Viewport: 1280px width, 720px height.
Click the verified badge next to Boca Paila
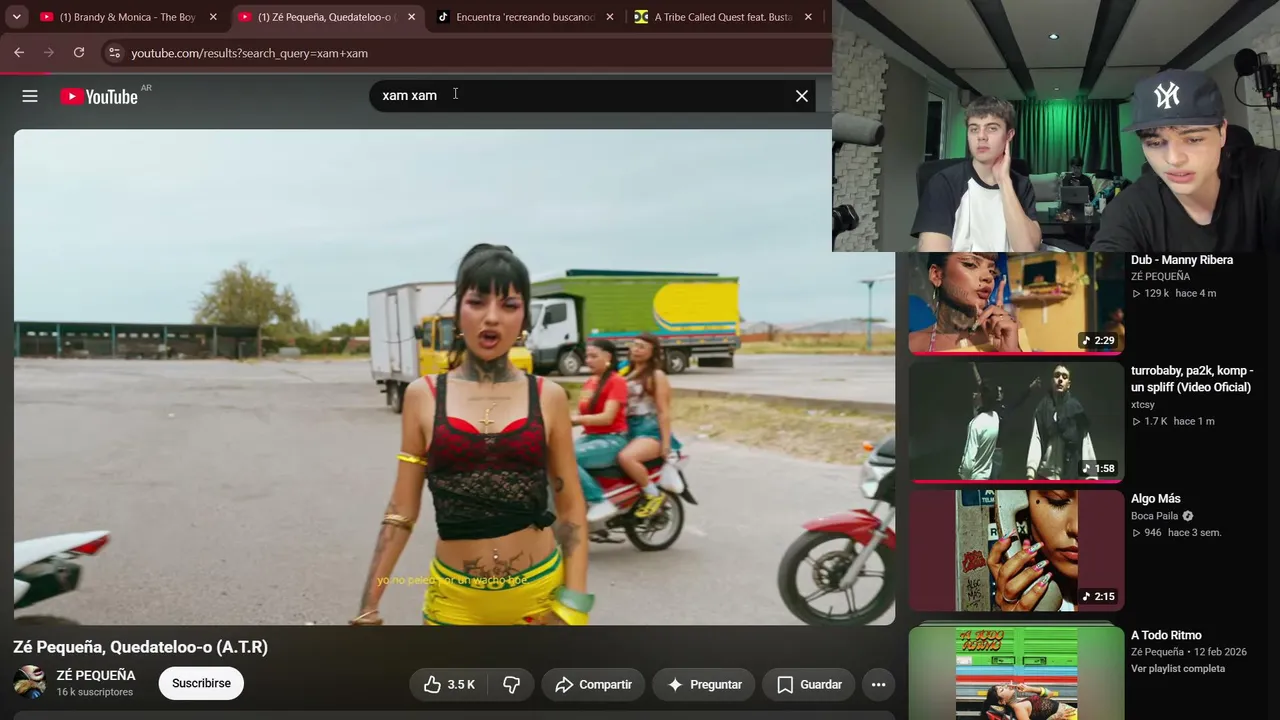[1188, 516]
